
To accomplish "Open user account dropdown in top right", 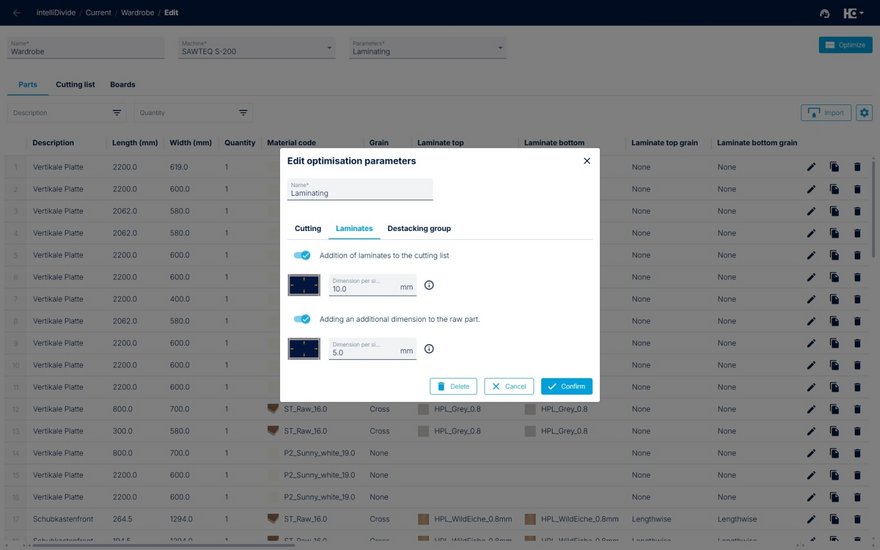I will (x=852, y=13).
